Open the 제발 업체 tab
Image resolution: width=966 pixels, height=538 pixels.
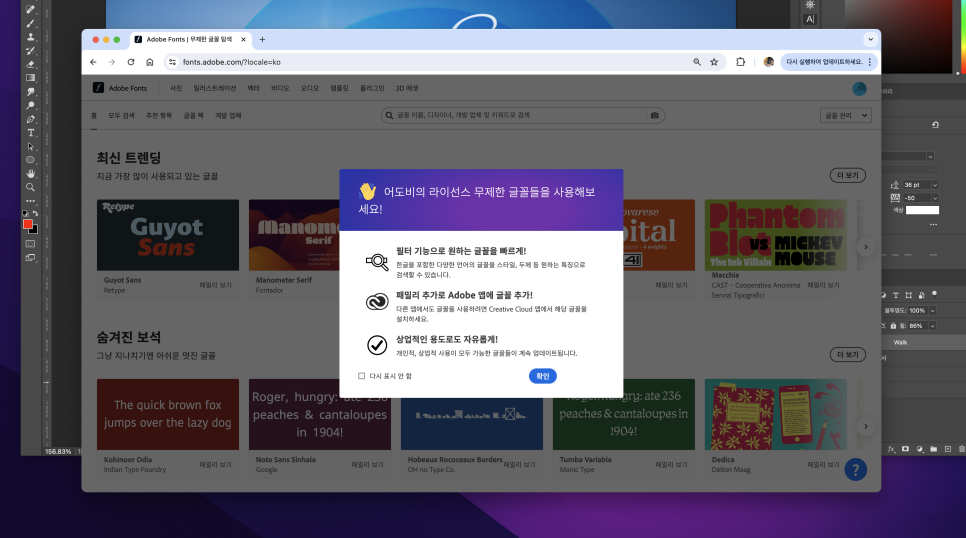(x=228, y=116)
